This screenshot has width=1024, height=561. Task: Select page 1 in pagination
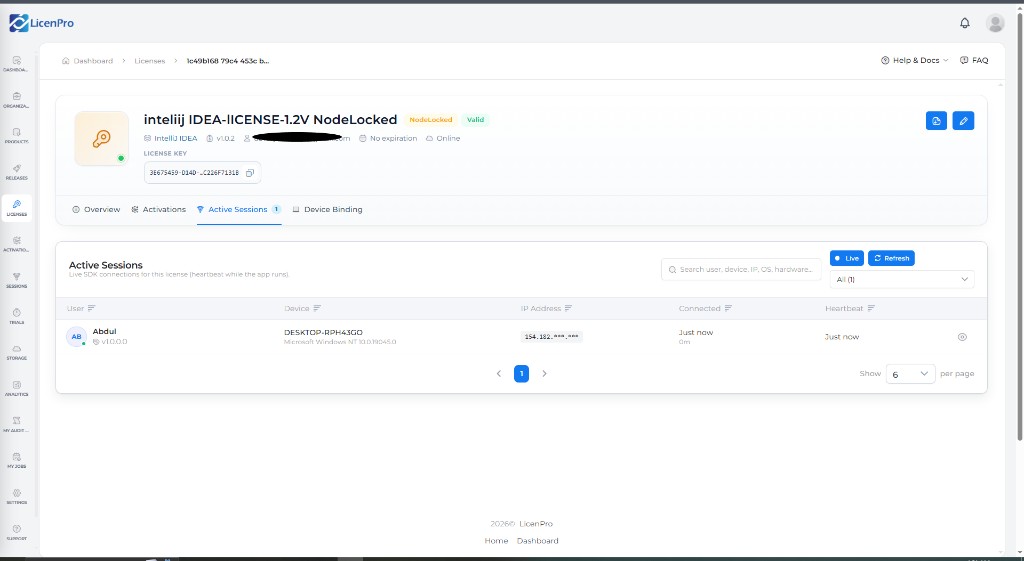521,374
